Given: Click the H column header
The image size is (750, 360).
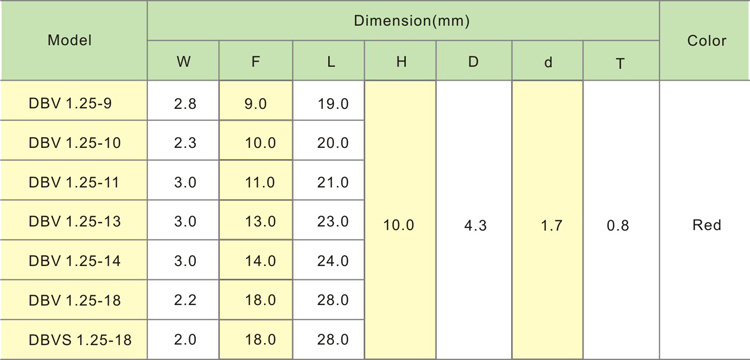Looking at the screenshot, I should click(400, 61).
